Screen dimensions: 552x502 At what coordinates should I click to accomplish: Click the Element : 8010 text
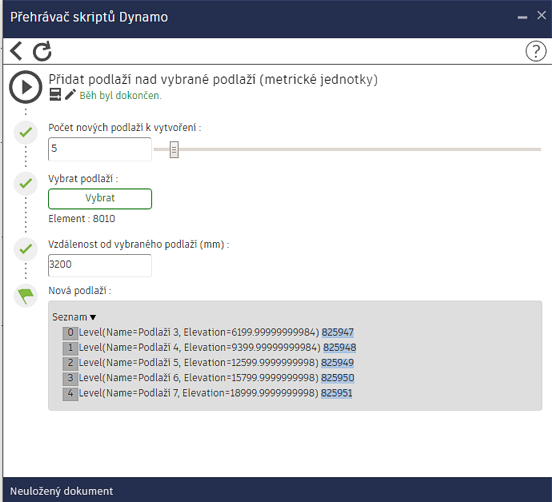click(x=82, y=219)
